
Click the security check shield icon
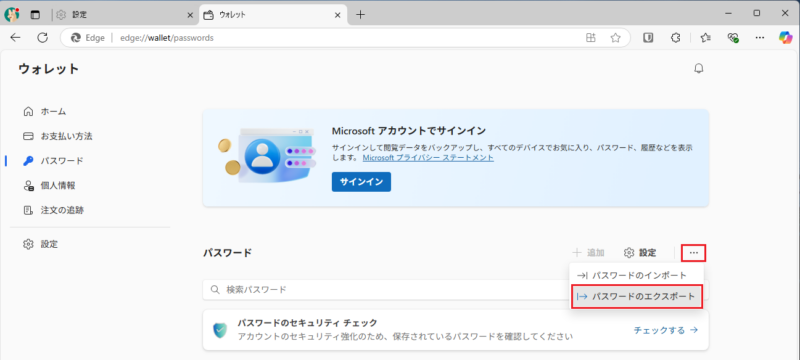coord(220,330)
